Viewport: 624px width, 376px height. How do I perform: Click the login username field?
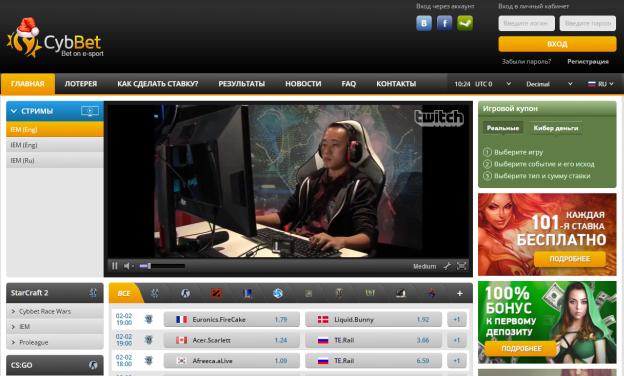coord(526,23)
